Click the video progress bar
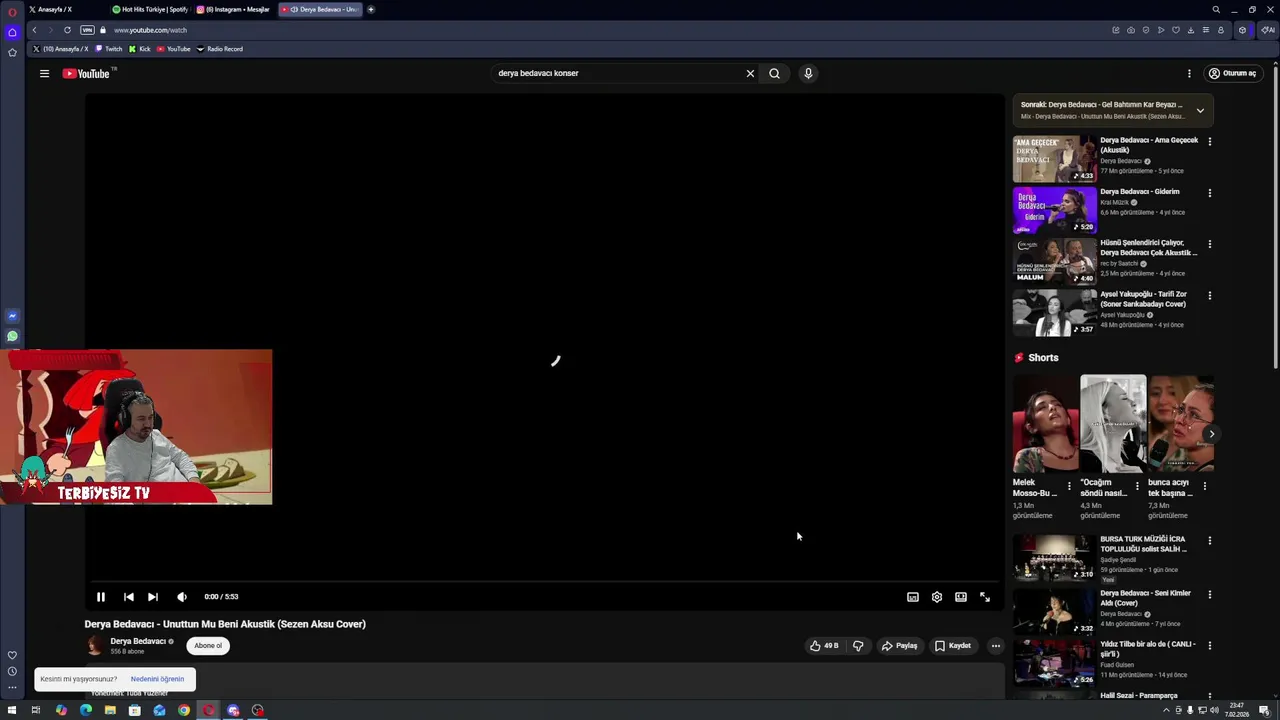This screenshot has height=720, width=1280. pos(544,581)
